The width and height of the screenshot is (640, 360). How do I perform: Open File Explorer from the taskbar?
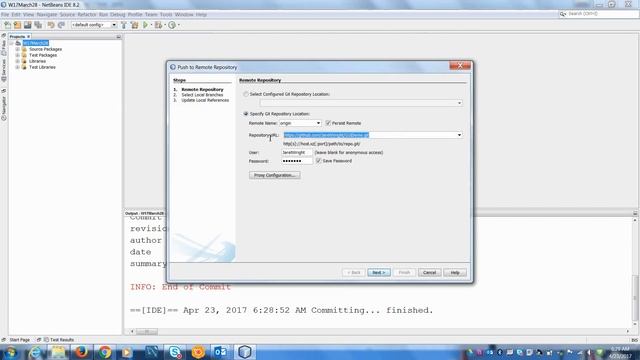[x=58, y=351]
